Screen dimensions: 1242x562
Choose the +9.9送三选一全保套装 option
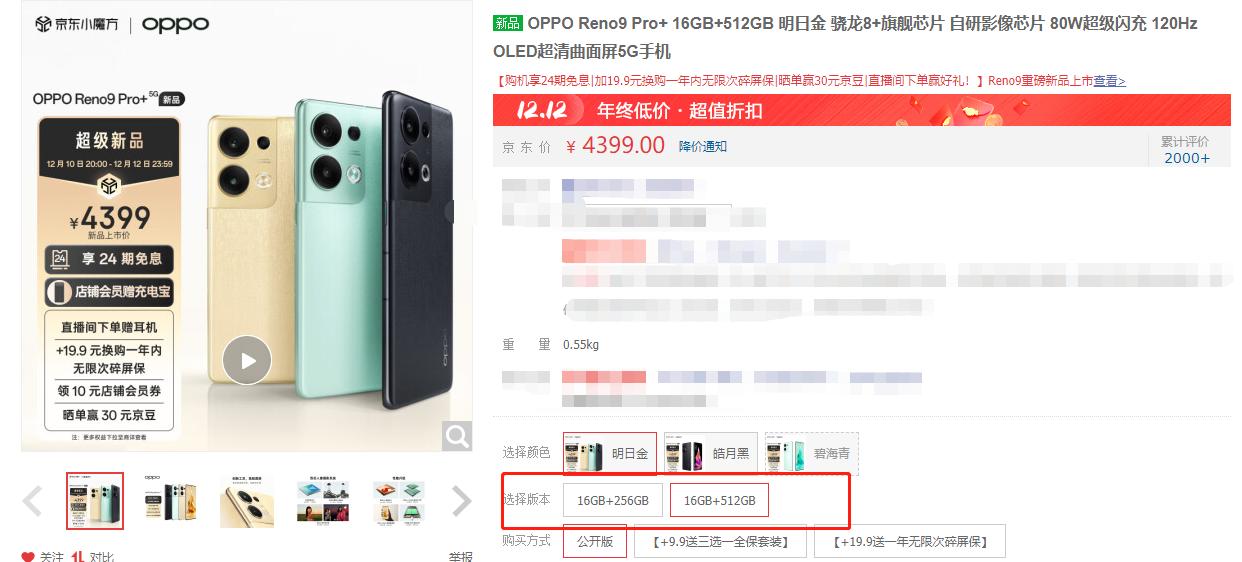click(x=719, y=542)
